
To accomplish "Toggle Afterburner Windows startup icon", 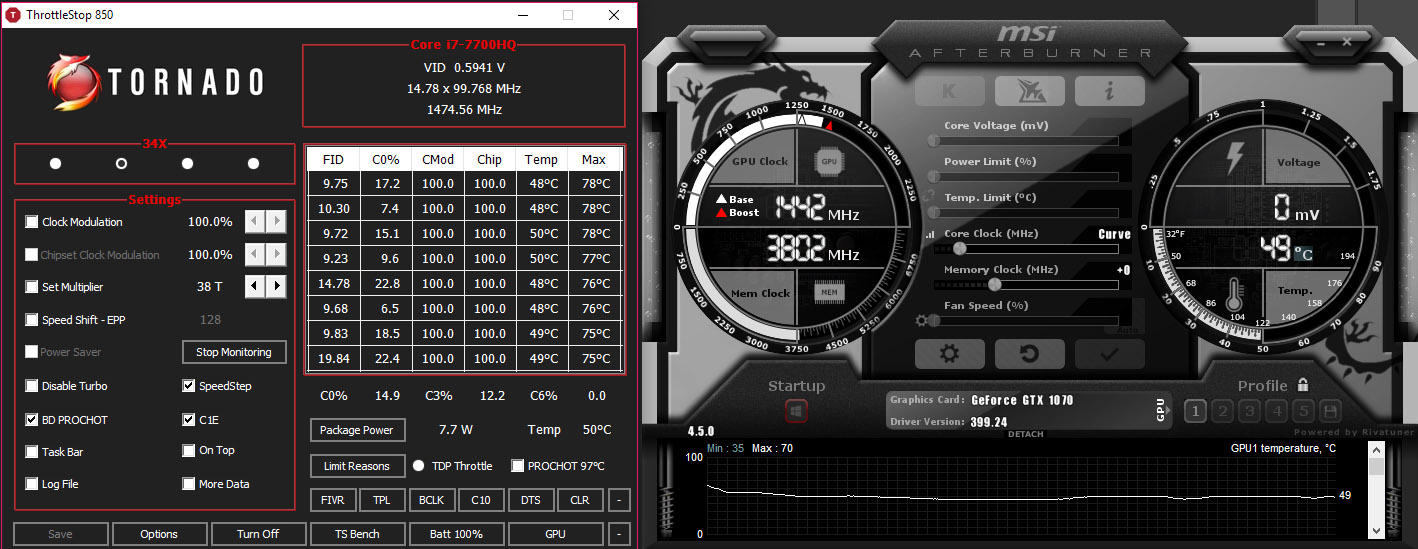I will [x=797, y=411].
